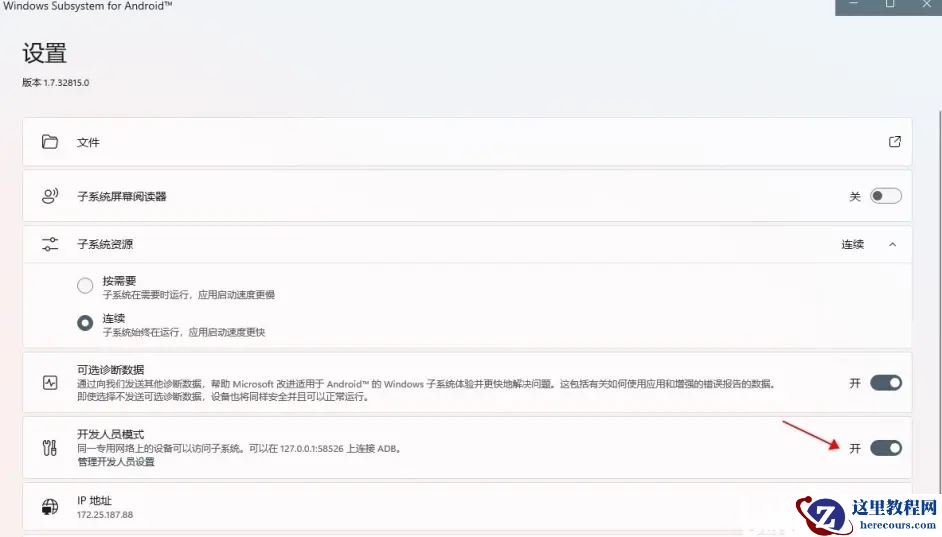Click the developer tools icon beside 开发人员模式

[x=50, y=448]
